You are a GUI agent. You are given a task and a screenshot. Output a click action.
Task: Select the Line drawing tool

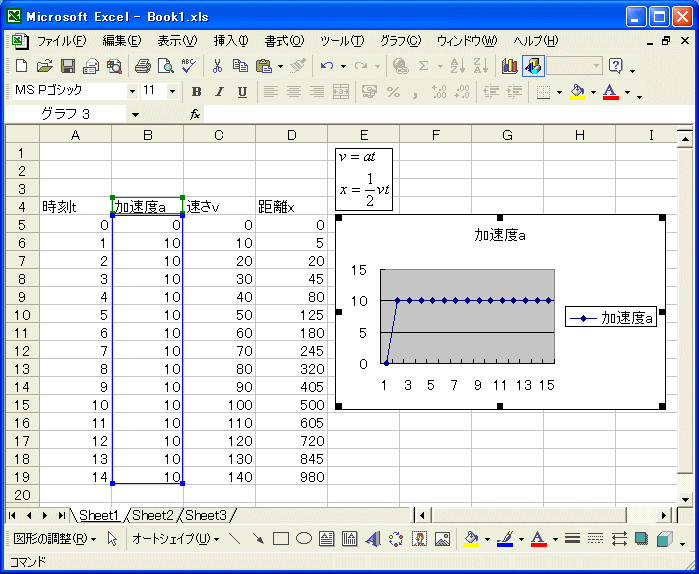(234, 539)
